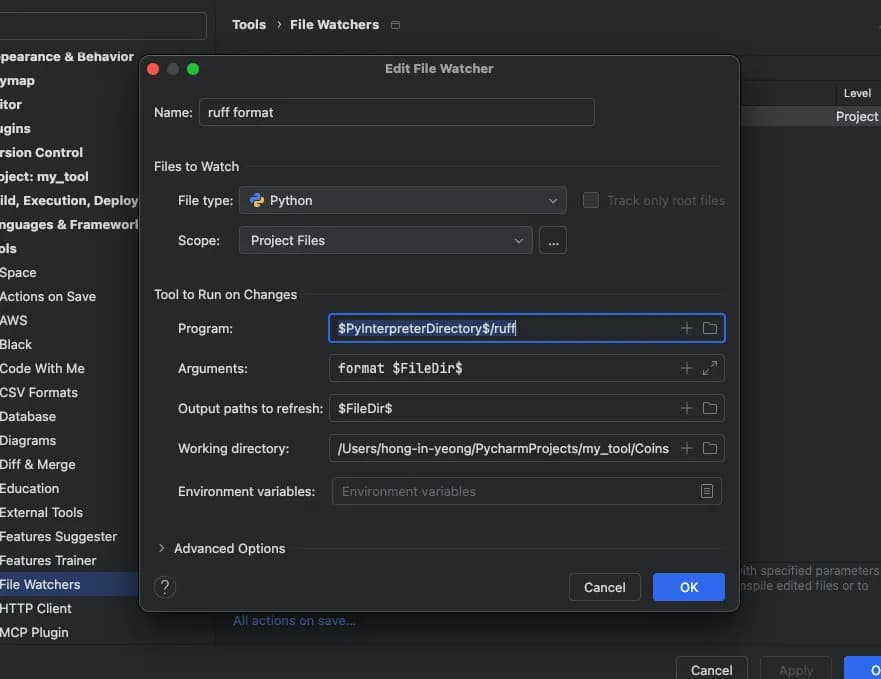Open the File type Python dropdown

coord(402,200)
